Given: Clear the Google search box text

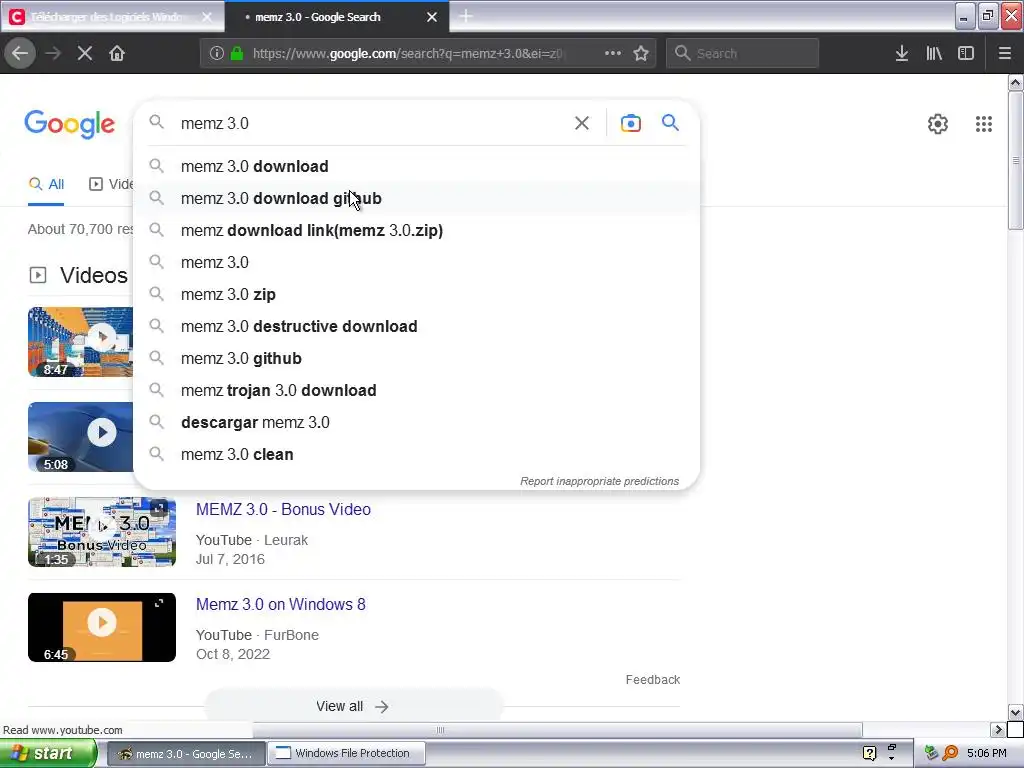Looking at the screenshot, I should click(581, 123).
